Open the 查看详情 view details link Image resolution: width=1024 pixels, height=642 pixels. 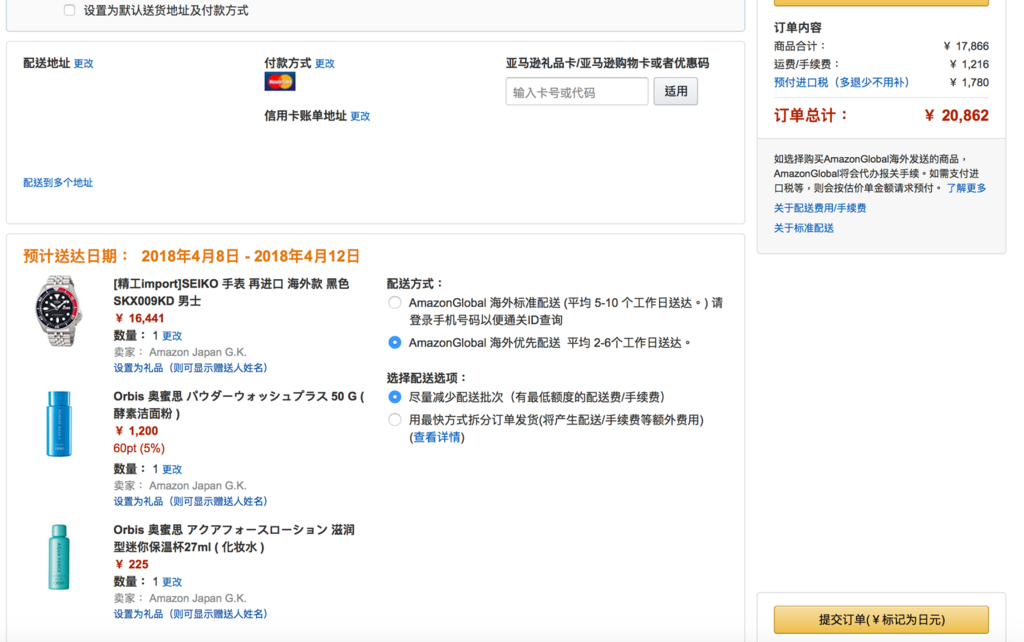click(x=437, y=437)
